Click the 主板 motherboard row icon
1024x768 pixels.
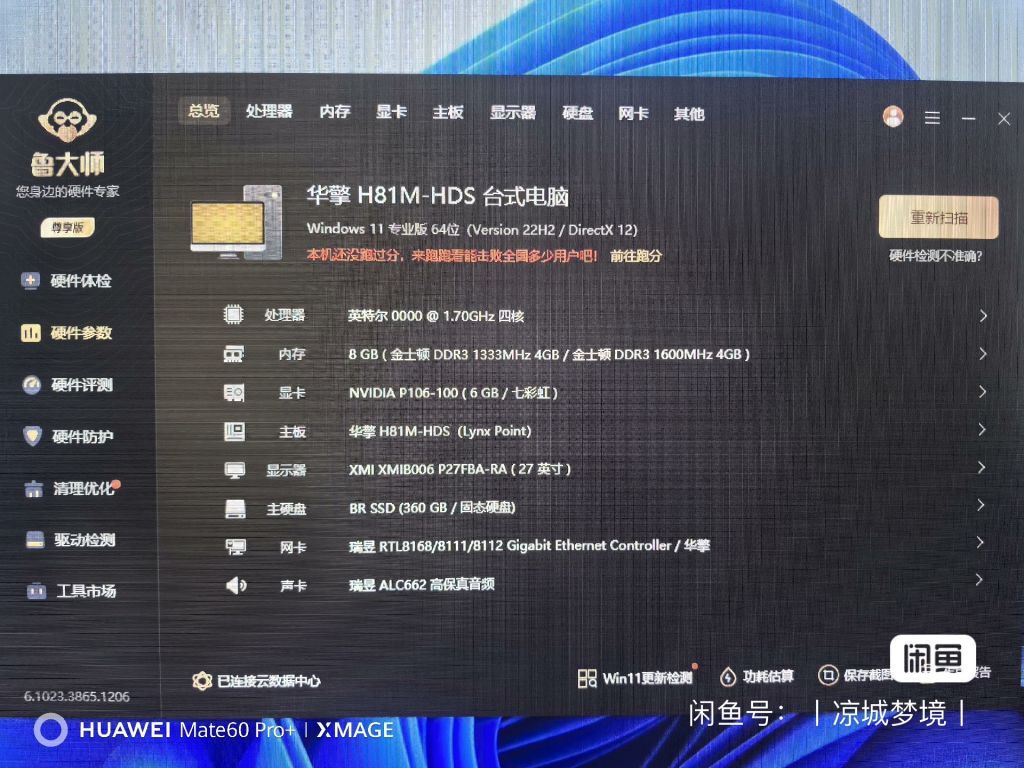click(234, 431)
